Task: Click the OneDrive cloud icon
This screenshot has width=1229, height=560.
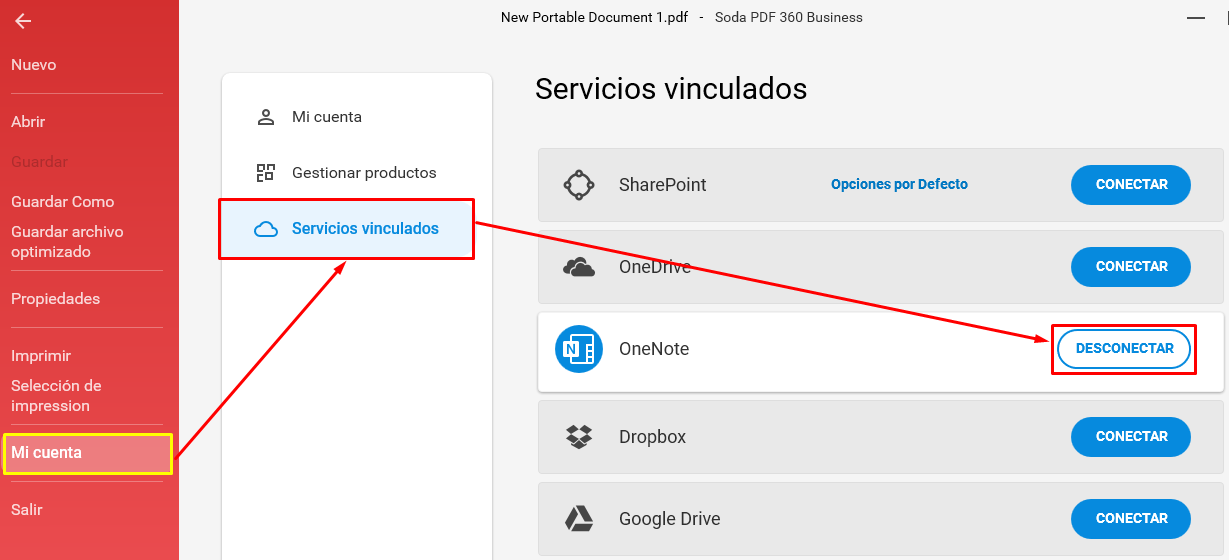Action: pyautogui.click(x=579, y=267)
